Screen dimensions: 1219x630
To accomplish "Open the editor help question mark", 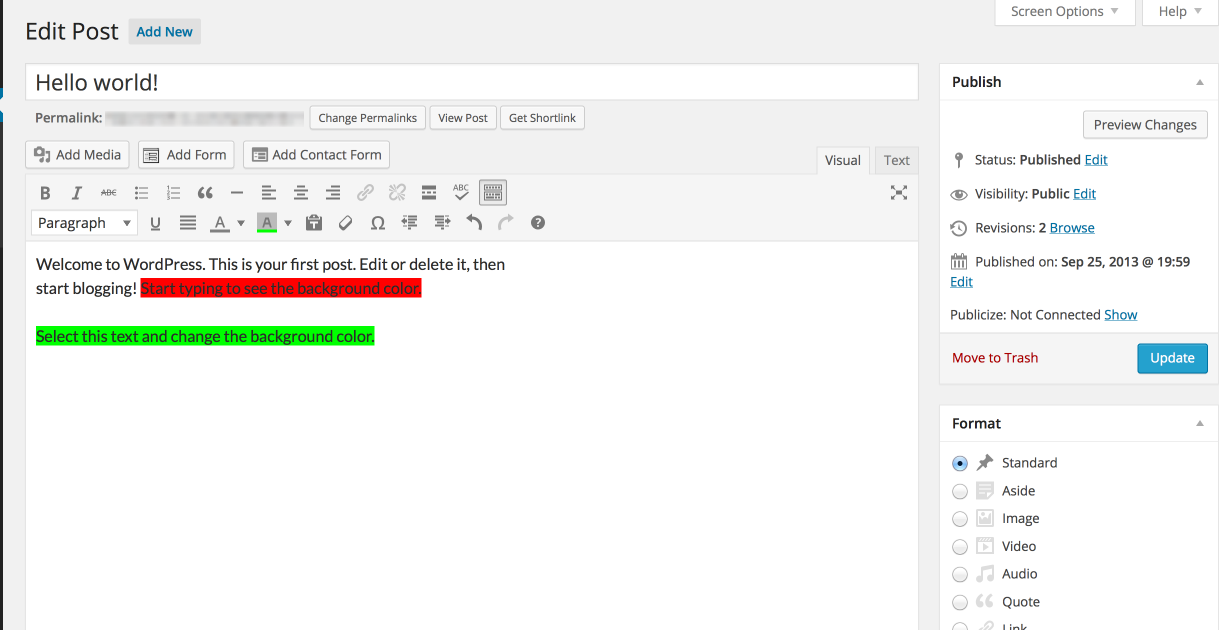I will [x=538, y=223].
